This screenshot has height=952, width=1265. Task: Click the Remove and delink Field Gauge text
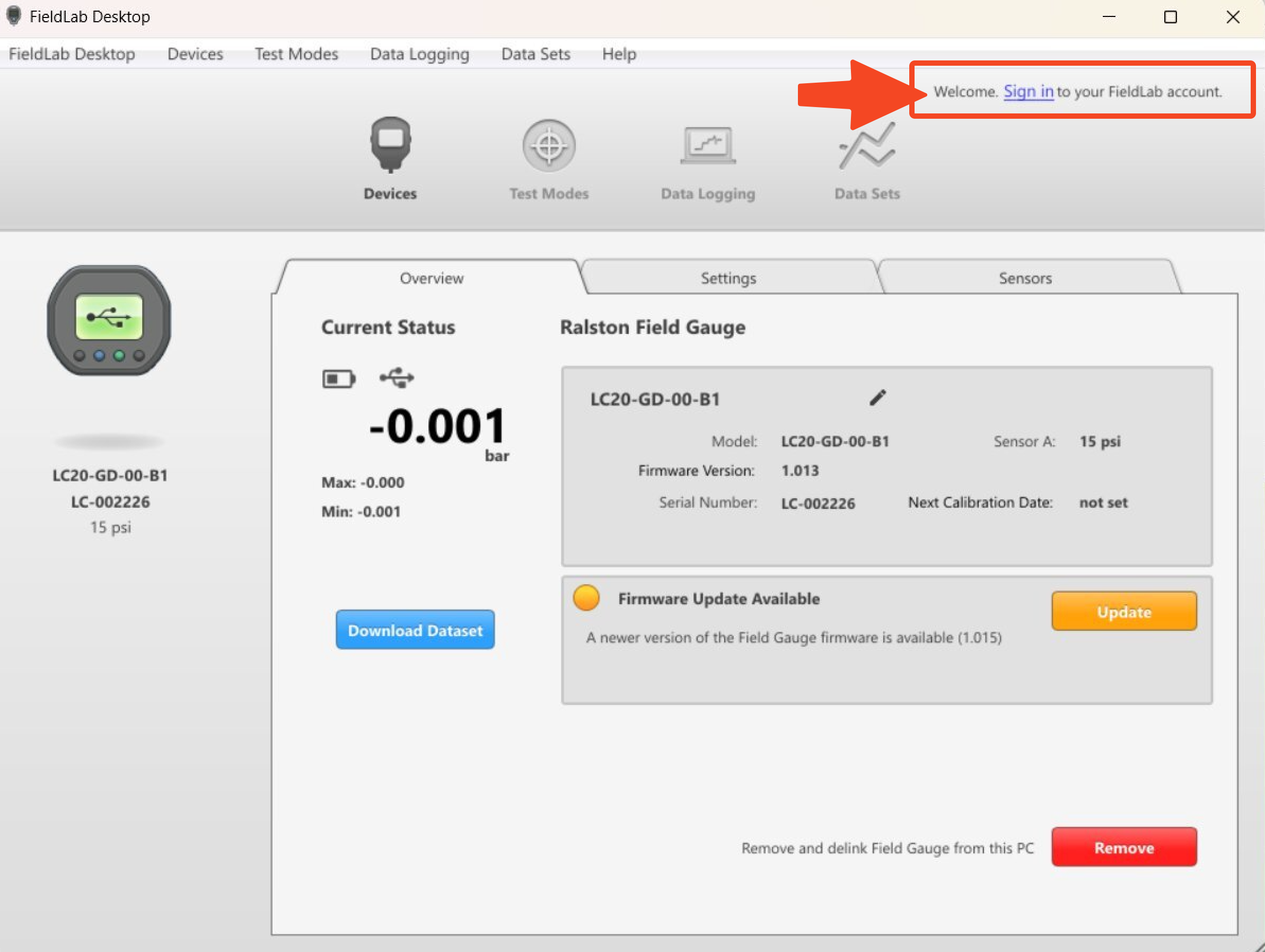pyautogui.click(x=888, y=848)
